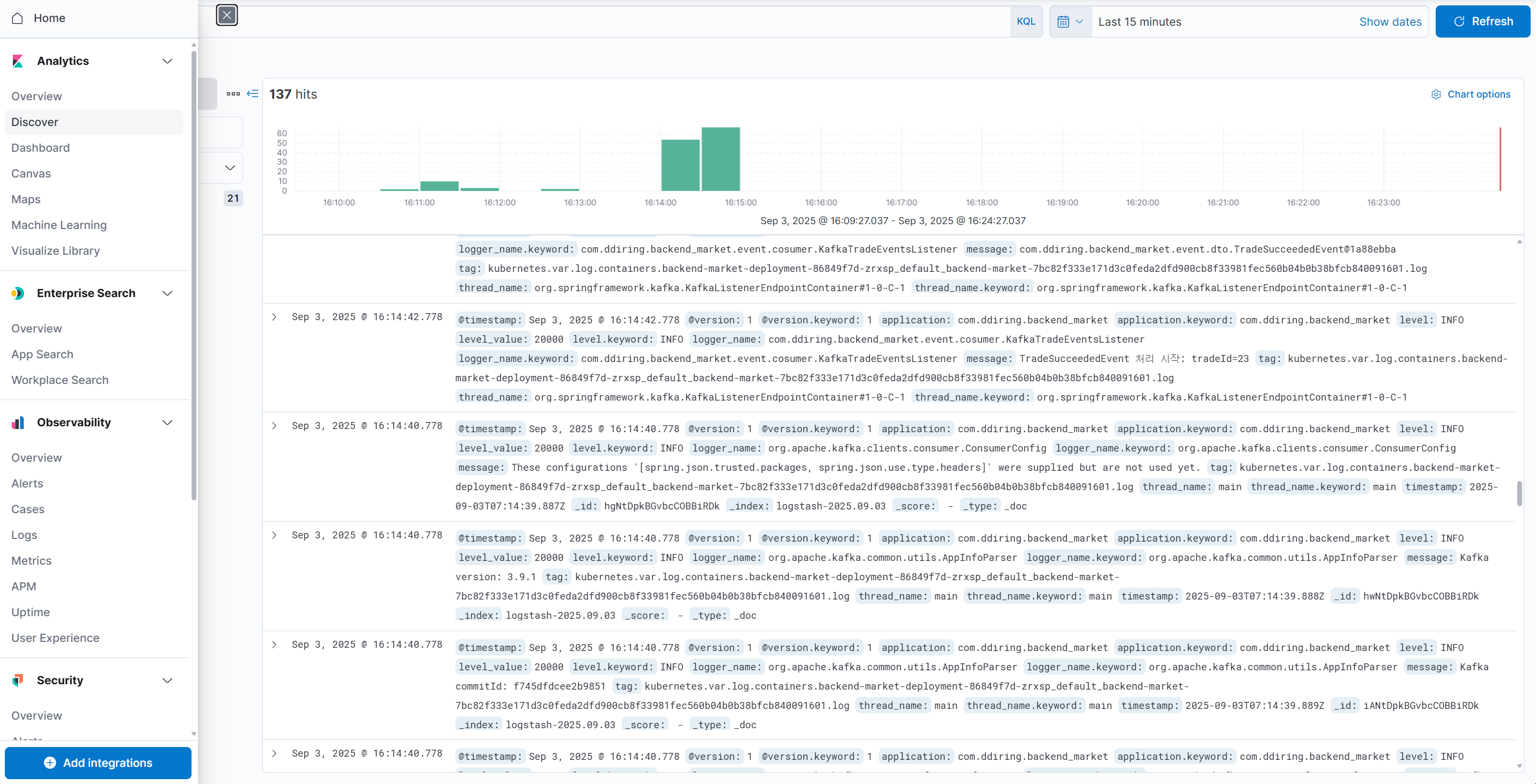
Task: Go to Machine Learning page
Action: tap(59, 225)
